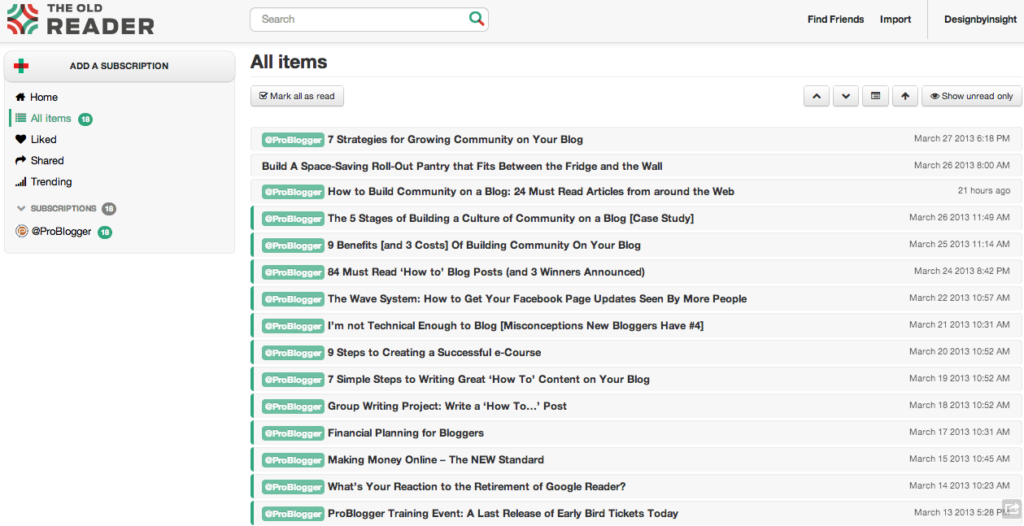The height and width of the screenshot is (526, 1024).
Task: Click timestamp March 24 2013 8:42 PM
Action: tap(962, 271)
